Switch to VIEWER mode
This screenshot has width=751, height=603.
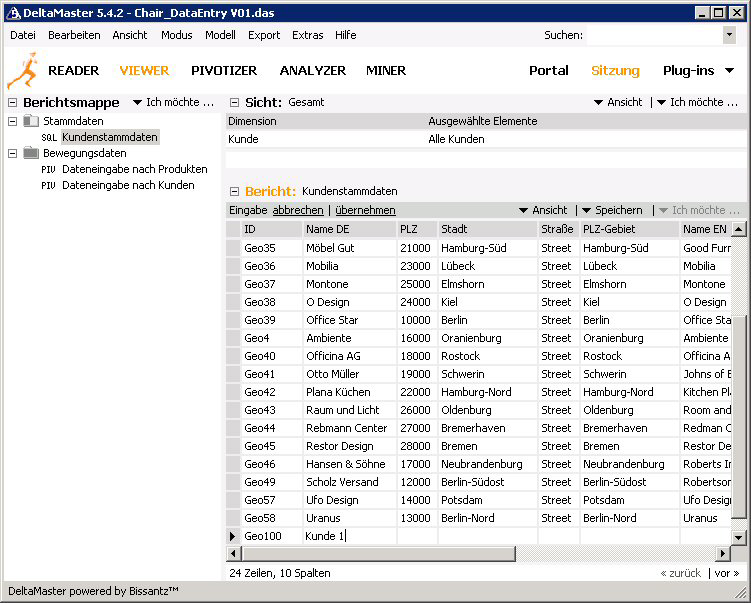pos(144,71)
